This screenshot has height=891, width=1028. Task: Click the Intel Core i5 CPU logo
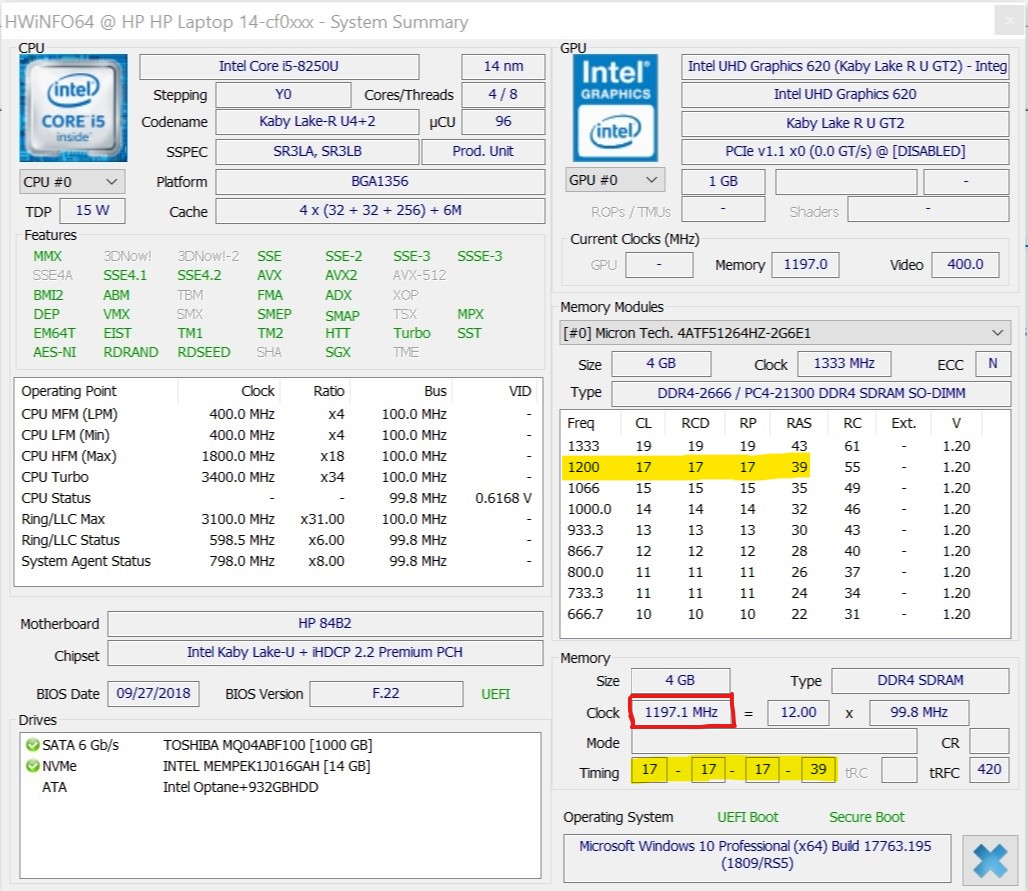click(73, 108)
